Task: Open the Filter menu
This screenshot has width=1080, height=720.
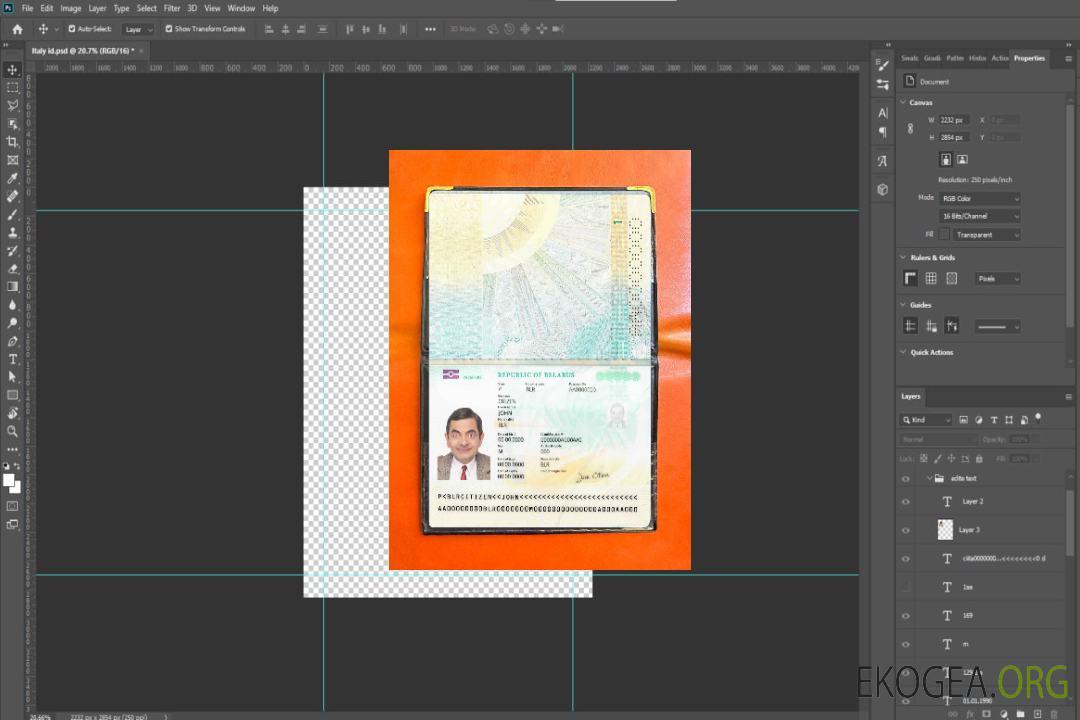Action: pos(172,8)
